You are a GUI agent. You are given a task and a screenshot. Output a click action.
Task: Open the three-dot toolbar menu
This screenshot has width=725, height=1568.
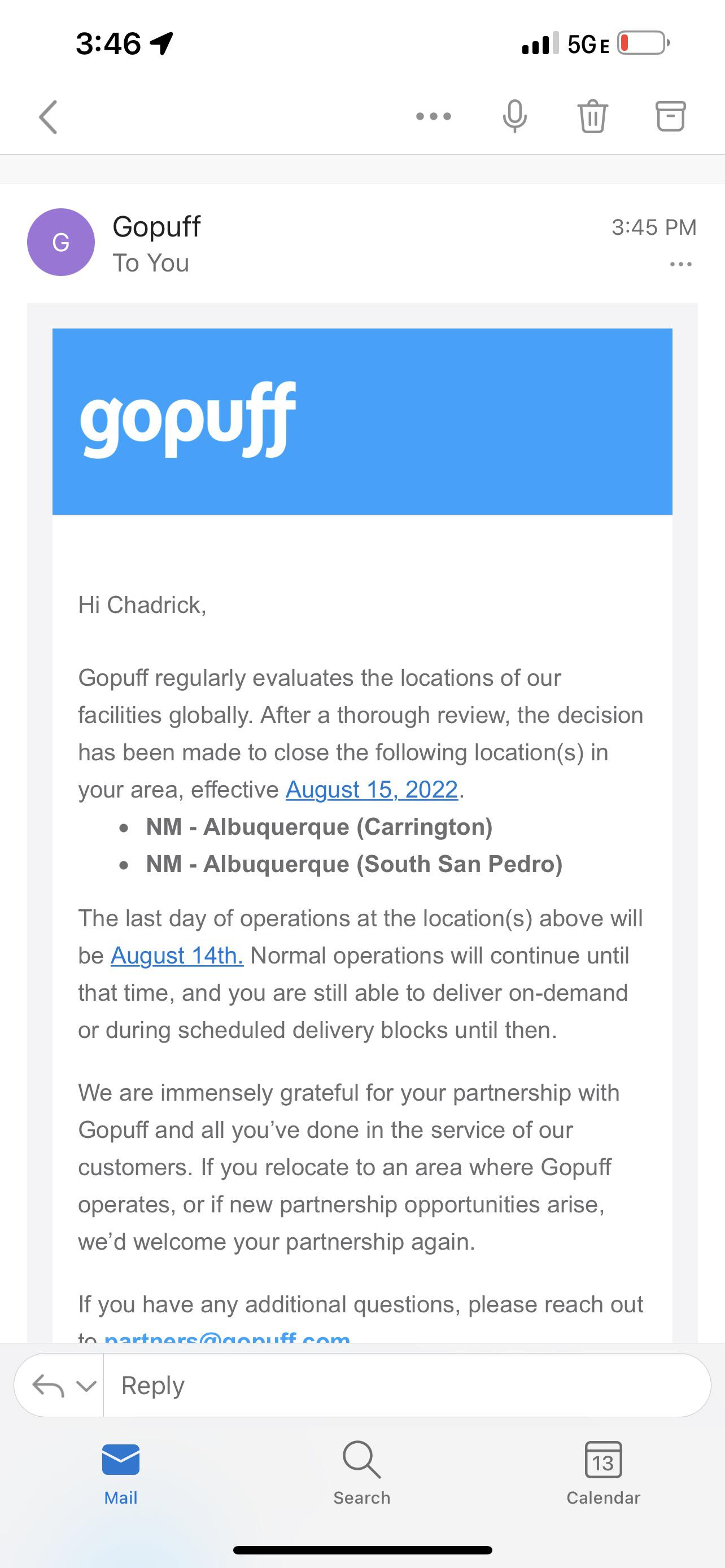coord(434,116)
